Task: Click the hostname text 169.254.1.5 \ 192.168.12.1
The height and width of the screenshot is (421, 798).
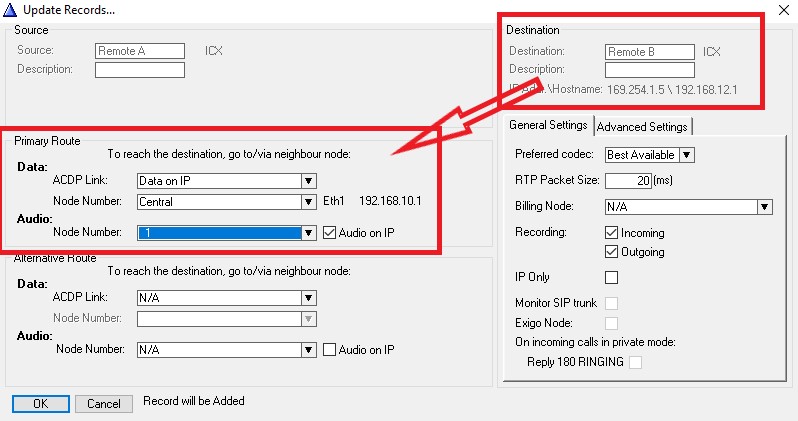Action: click(x=672, y=90)
